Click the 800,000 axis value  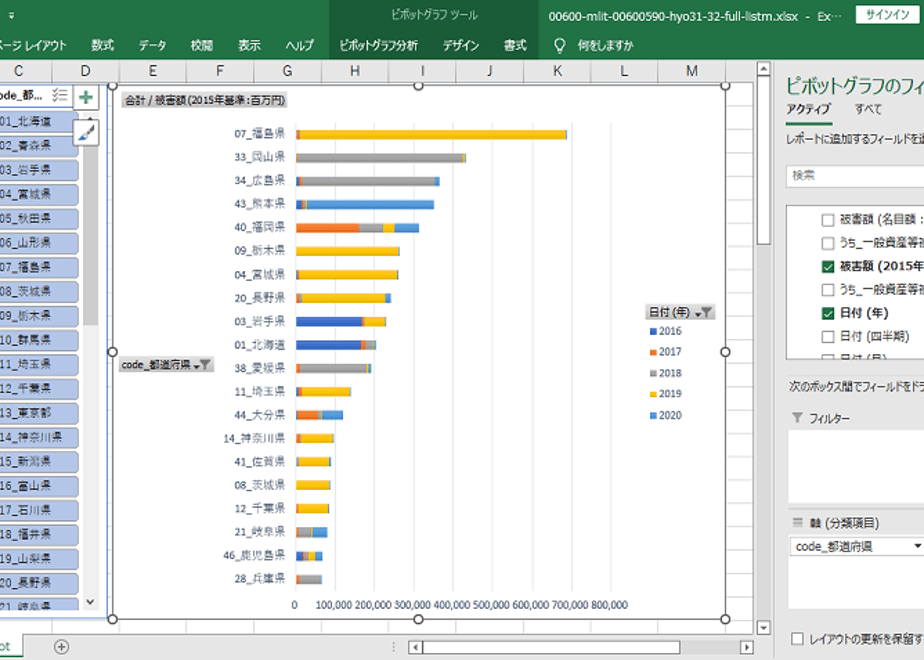click(609, 605)
